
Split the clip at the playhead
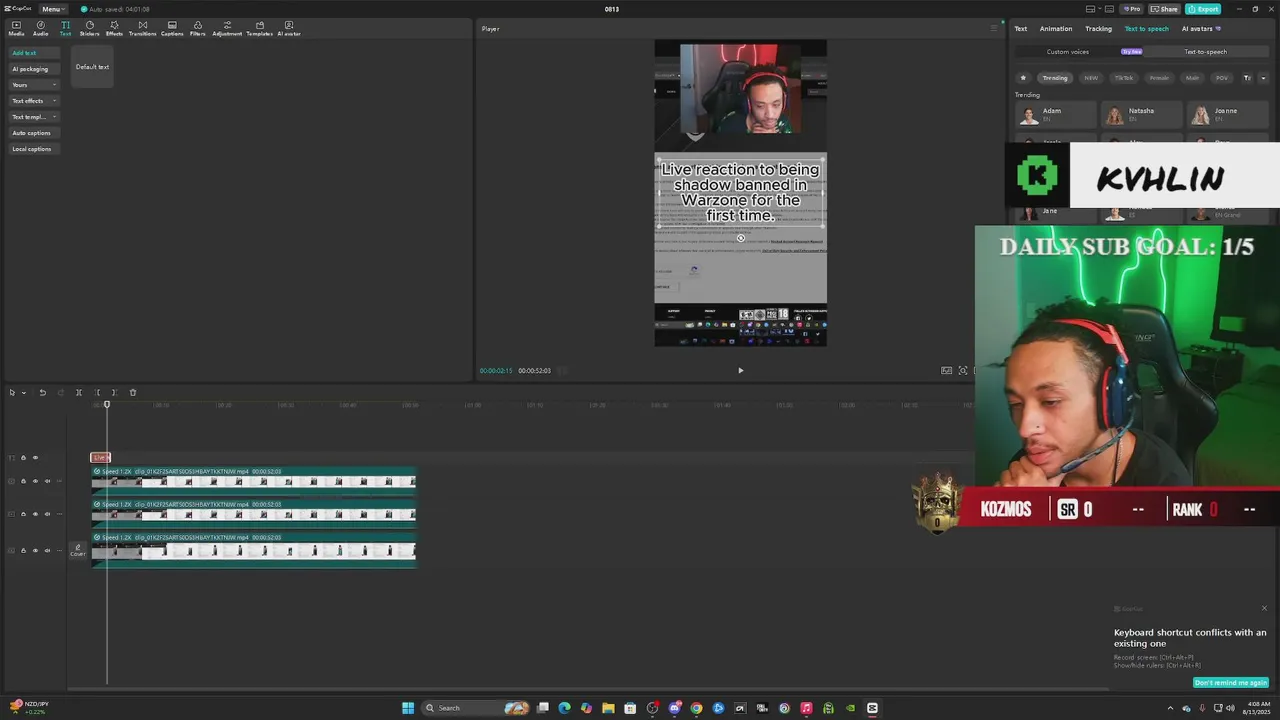point(78,392)
